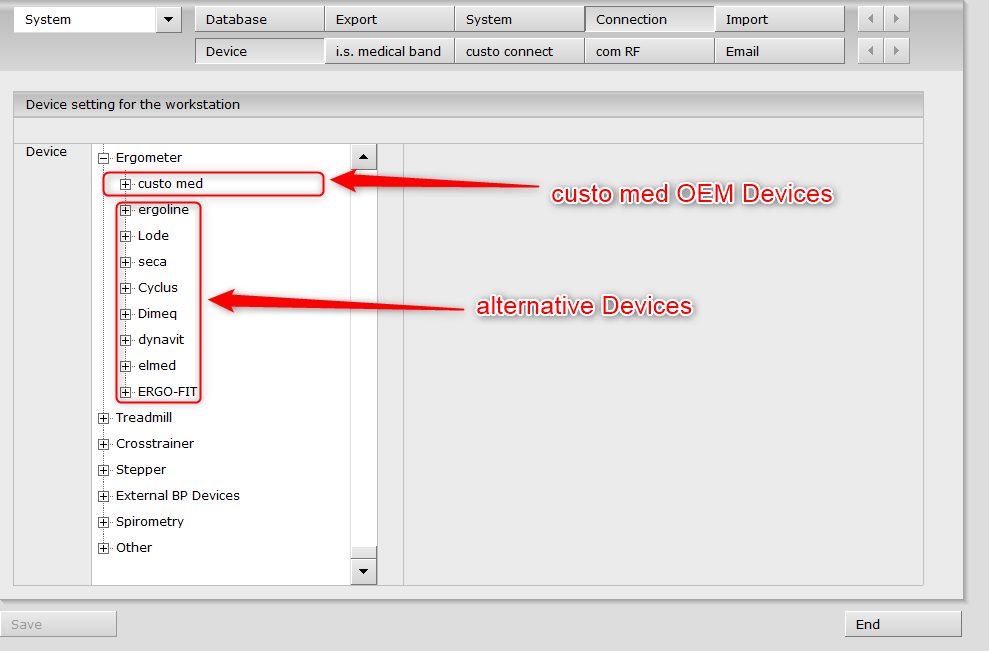Screen dimensions: 989x651
Task: Select the Connection tab
Action: pos(650,19)
